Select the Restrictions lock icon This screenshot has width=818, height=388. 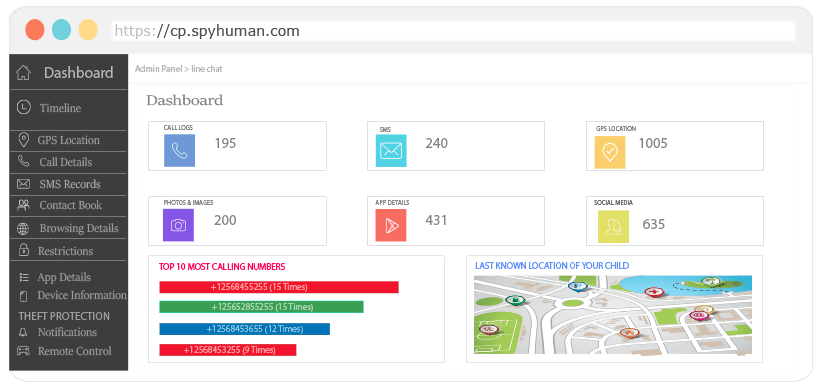pyautogui.click(x=23, y=250)
